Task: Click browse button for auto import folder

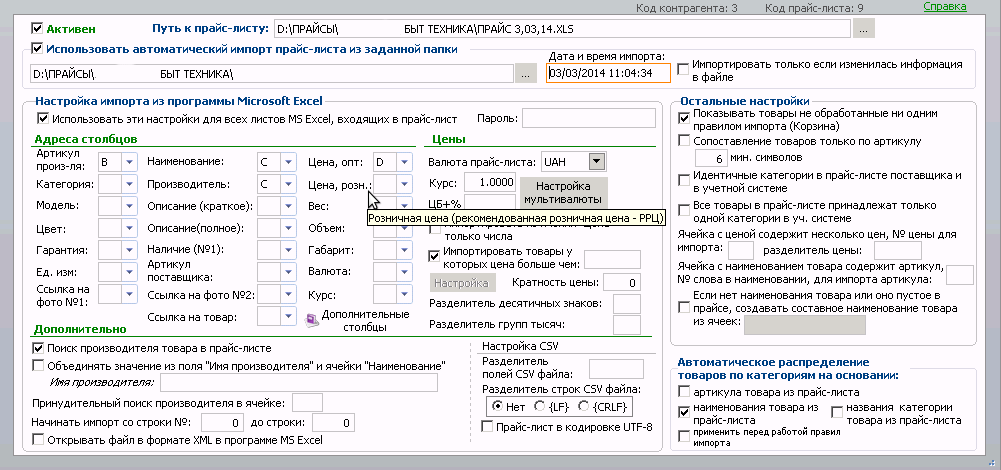Action: (x=525, y=73)
